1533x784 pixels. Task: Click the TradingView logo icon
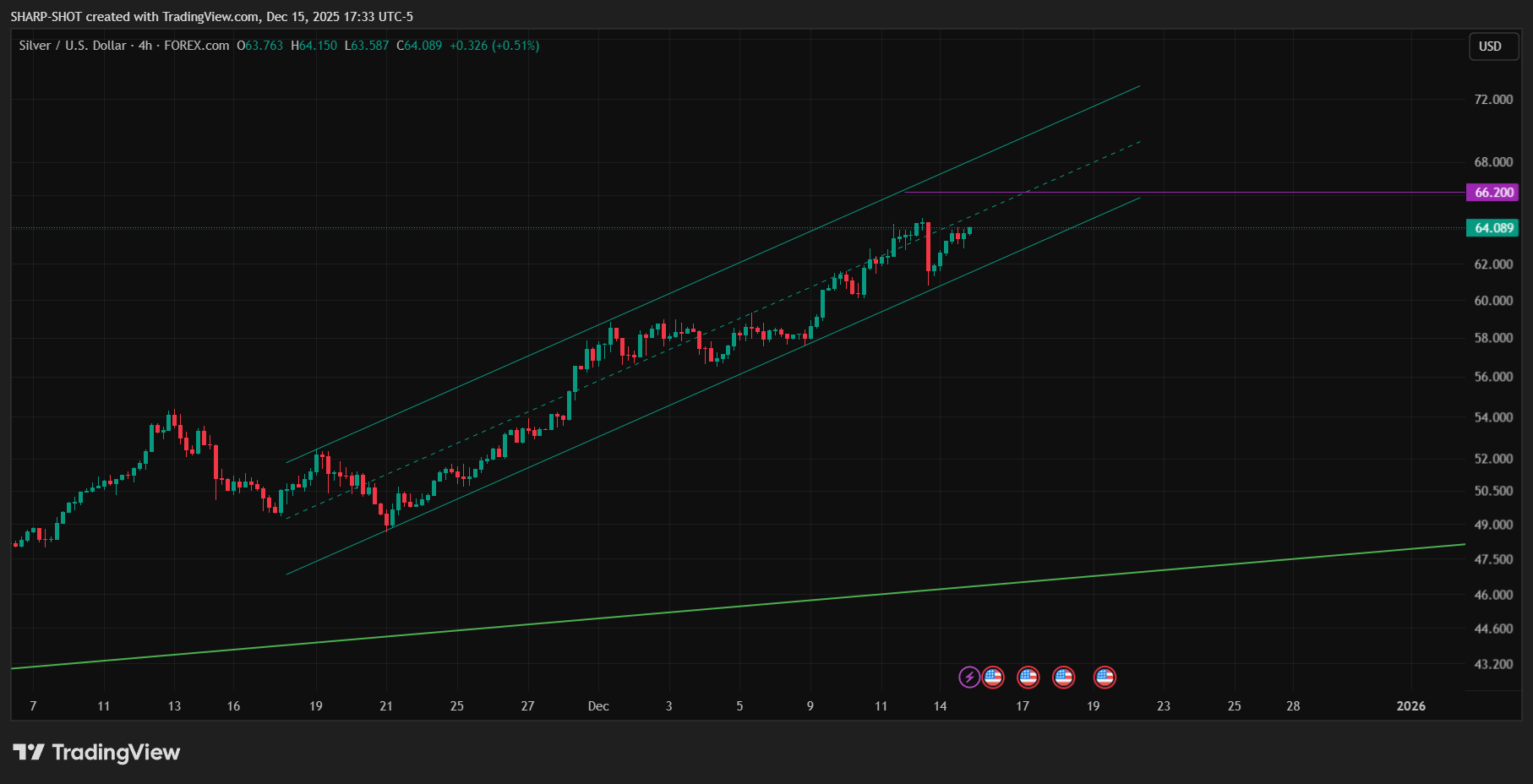click(28, 752)
